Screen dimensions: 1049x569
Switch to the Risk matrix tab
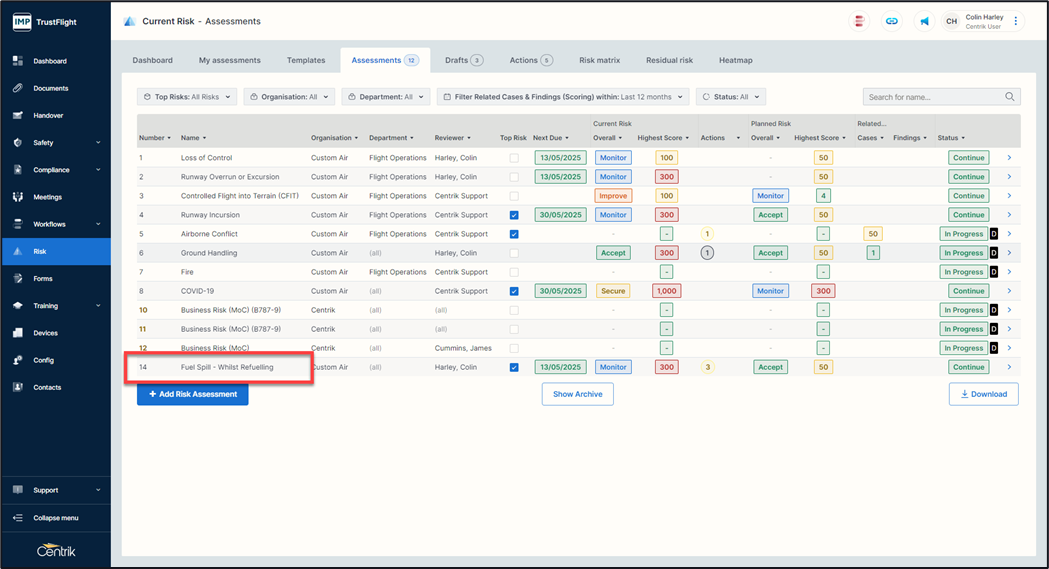coord(599,60)
